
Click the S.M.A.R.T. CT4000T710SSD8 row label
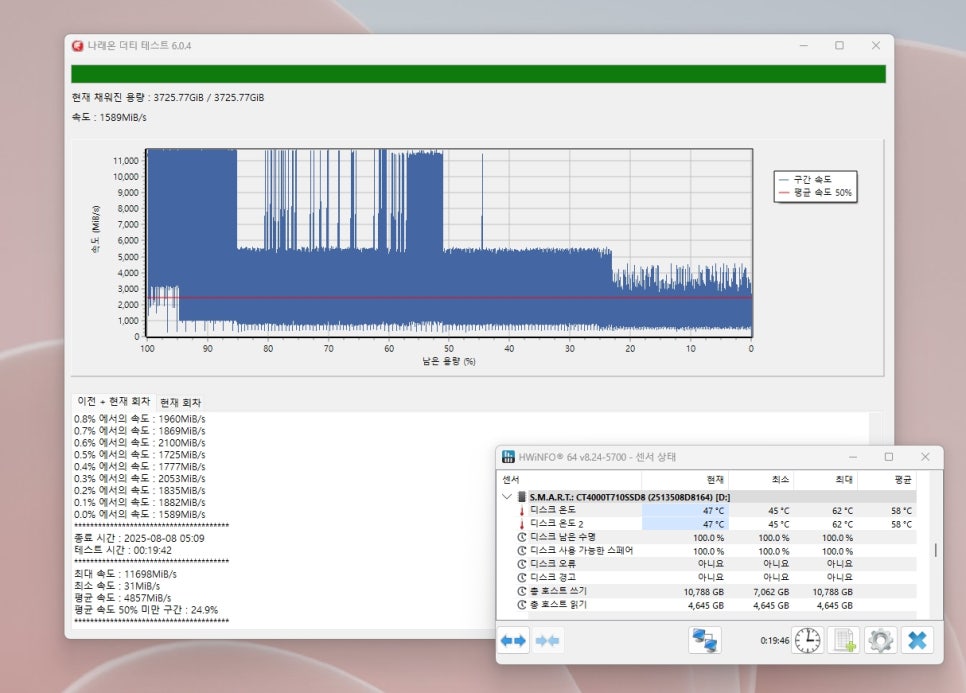coord(630,497)
